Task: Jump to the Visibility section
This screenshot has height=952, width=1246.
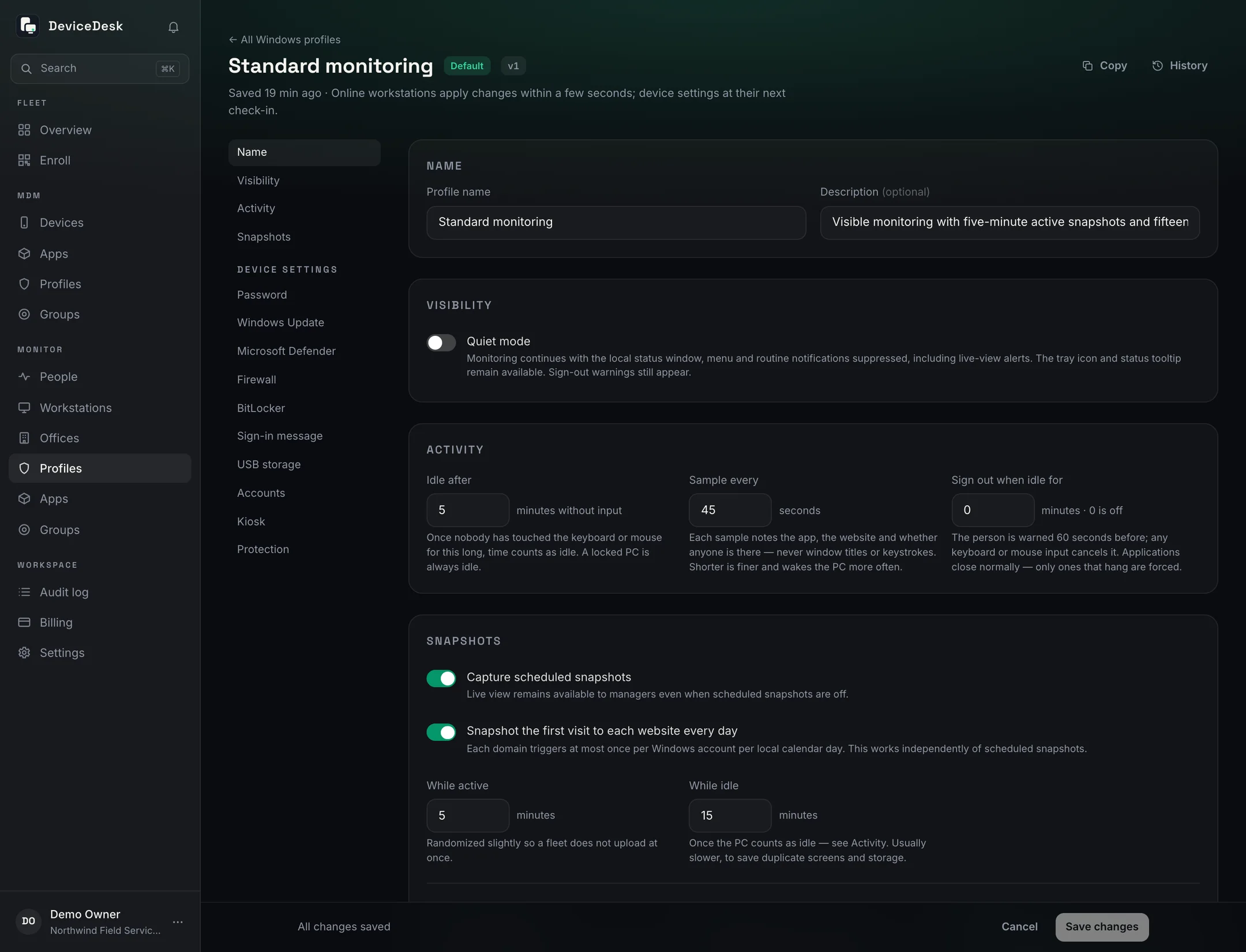Action: tap(305, 181)
